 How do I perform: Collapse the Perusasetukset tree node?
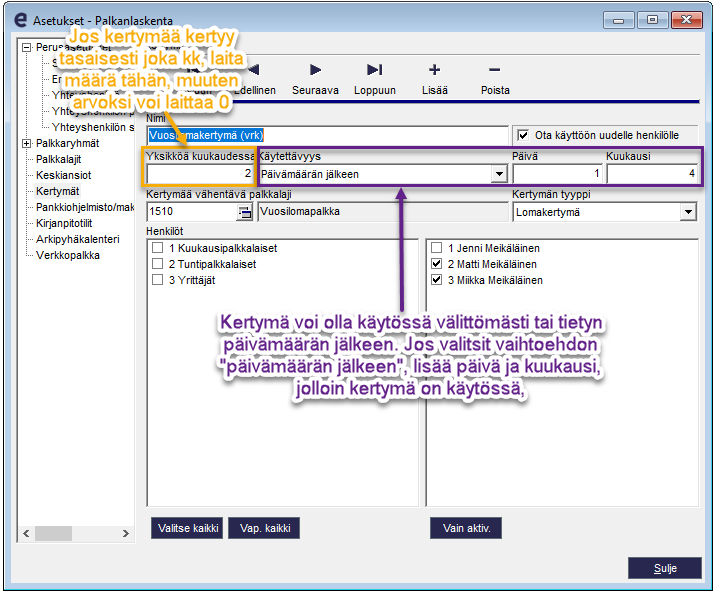27,47
